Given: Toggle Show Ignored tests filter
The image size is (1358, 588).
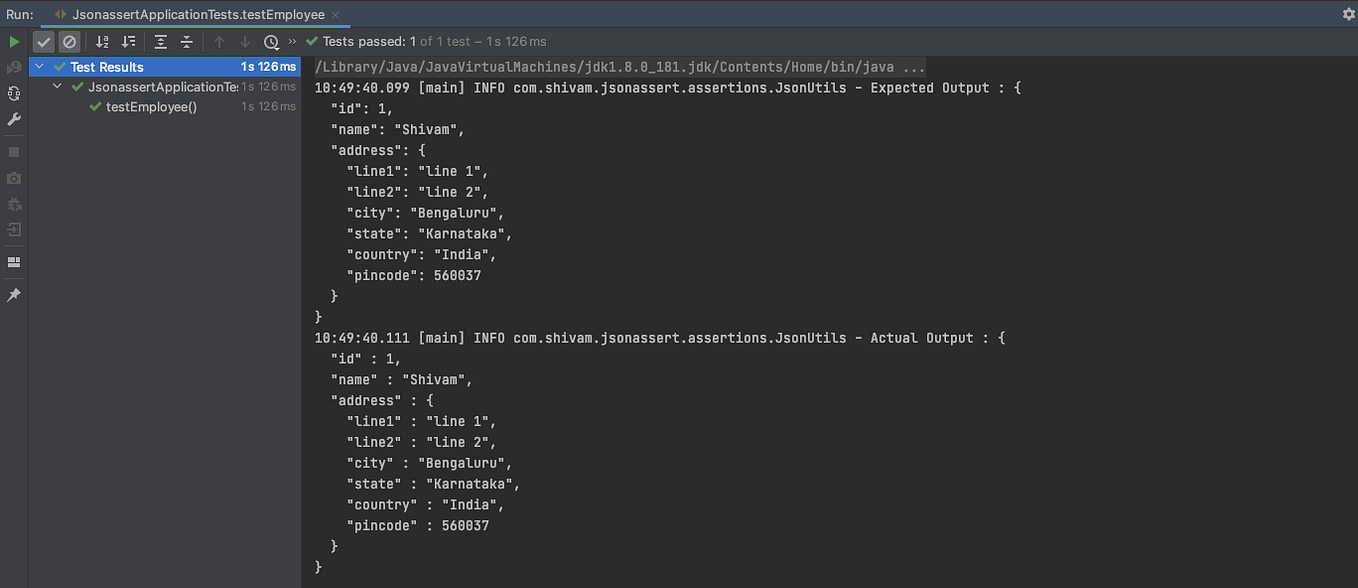Looking at the screenshot, I should pos(68,43).
